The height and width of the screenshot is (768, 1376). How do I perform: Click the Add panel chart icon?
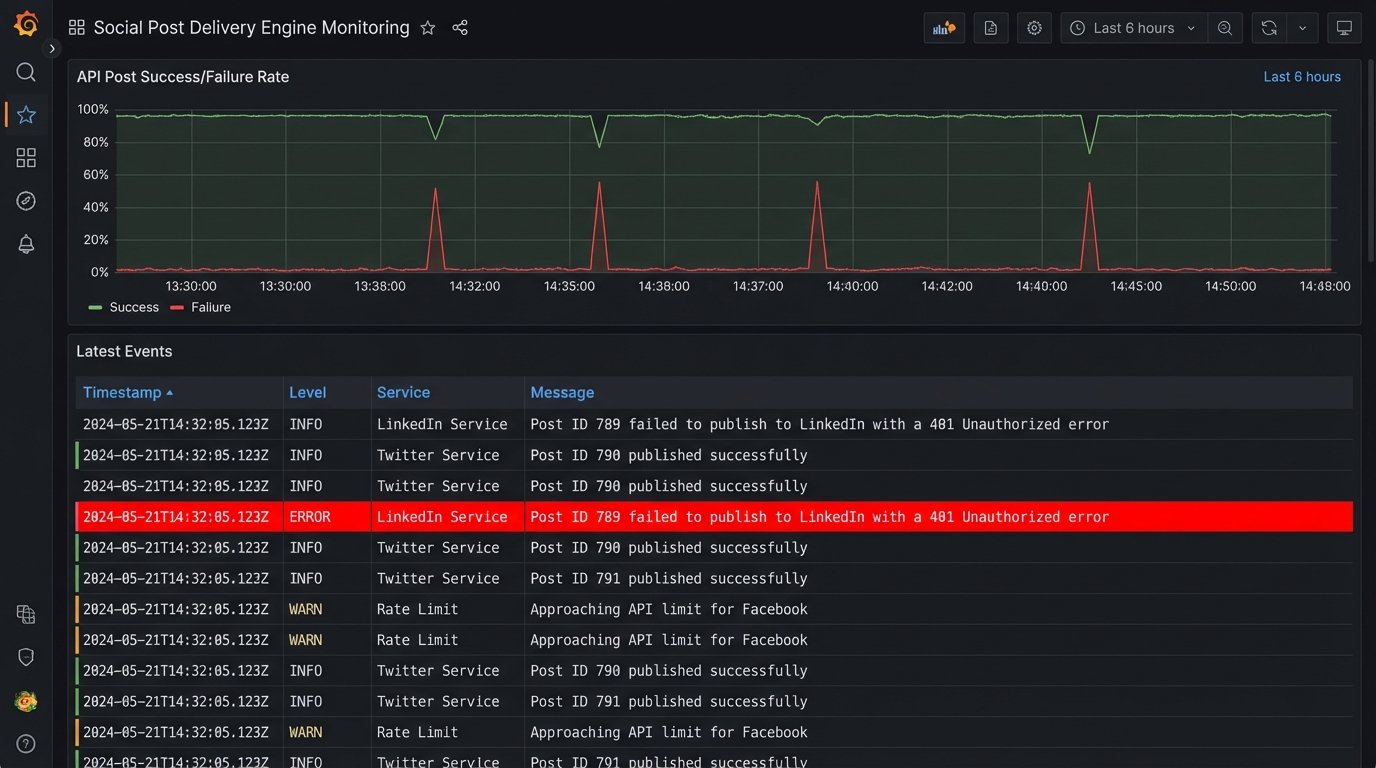(x=944, y=28)
